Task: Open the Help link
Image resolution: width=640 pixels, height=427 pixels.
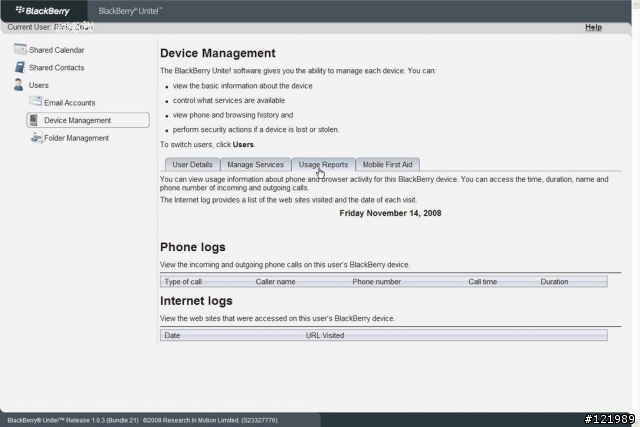Action: pos(593,27)
